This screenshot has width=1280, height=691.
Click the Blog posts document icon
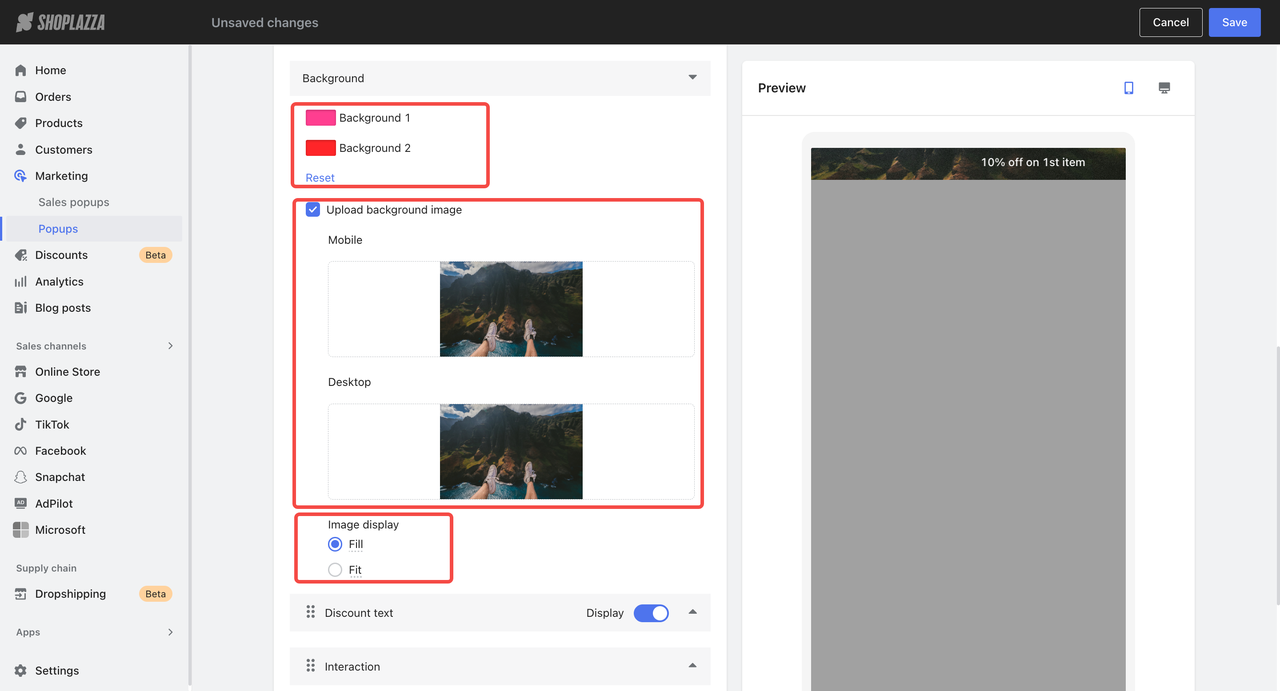[x=21, y=308]
